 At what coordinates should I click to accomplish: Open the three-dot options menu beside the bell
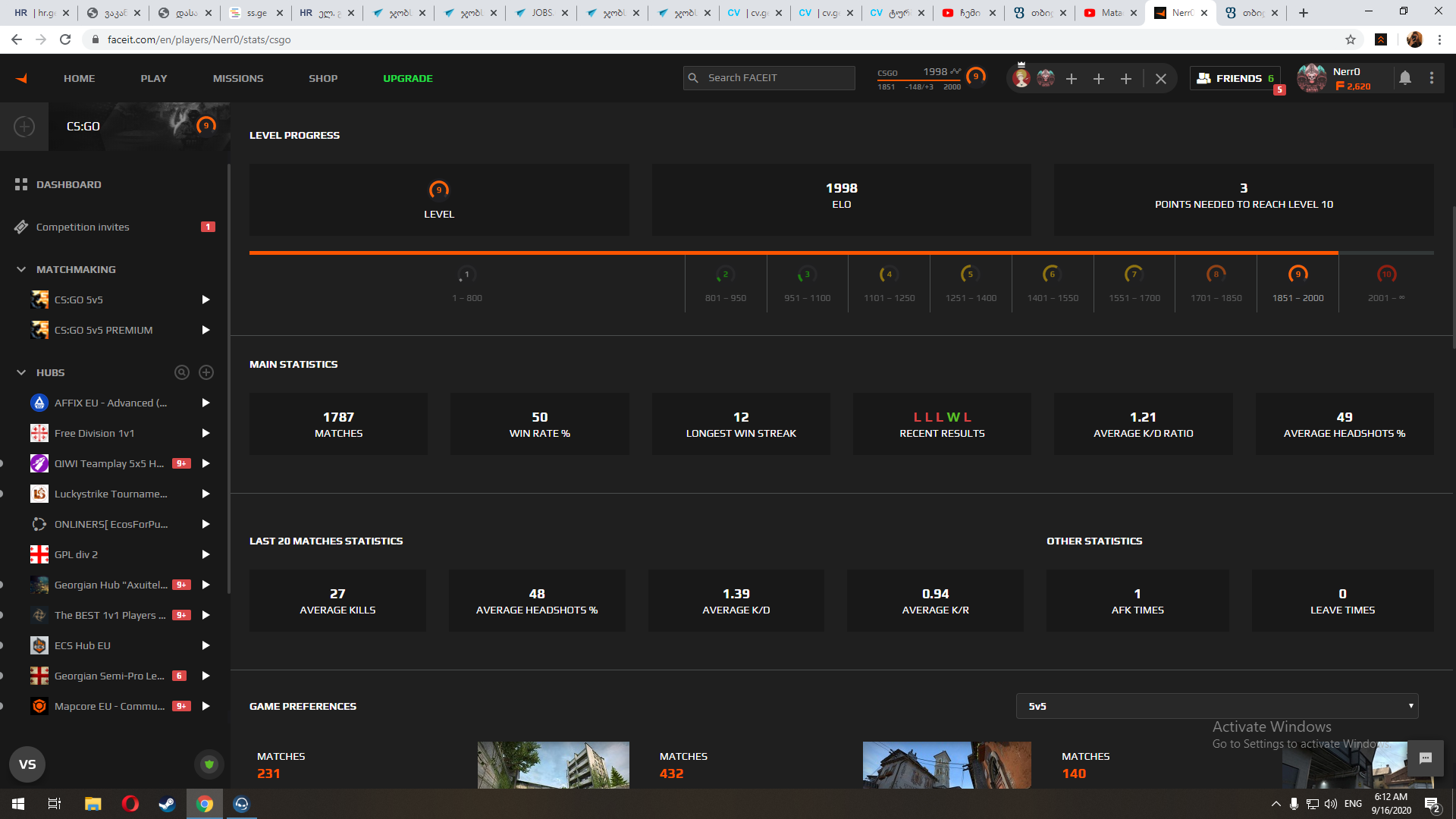[1432, 78]
